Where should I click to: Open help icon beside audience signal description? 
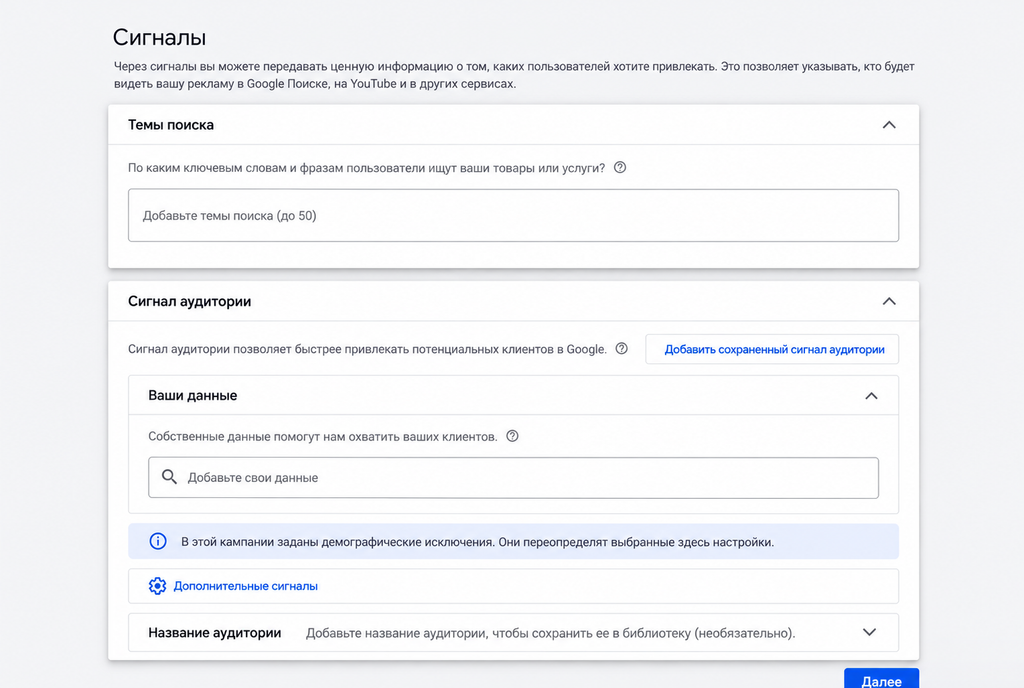(621, 349)
